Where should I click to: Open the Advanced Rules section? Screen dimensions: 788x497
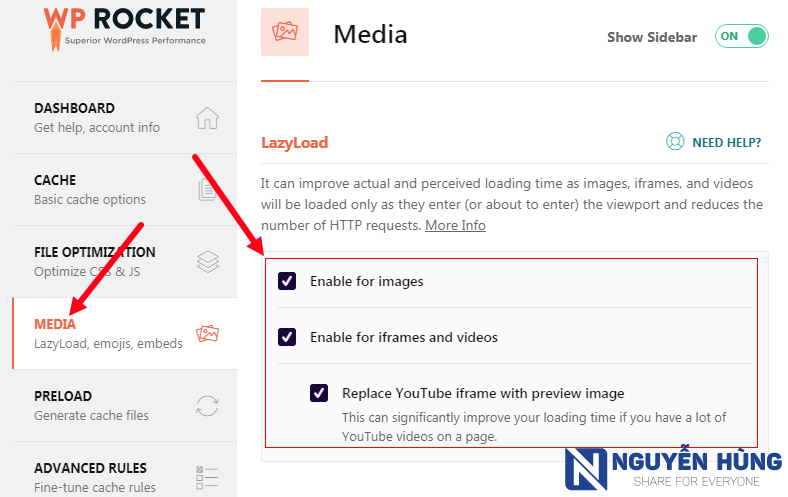[125, 470]
